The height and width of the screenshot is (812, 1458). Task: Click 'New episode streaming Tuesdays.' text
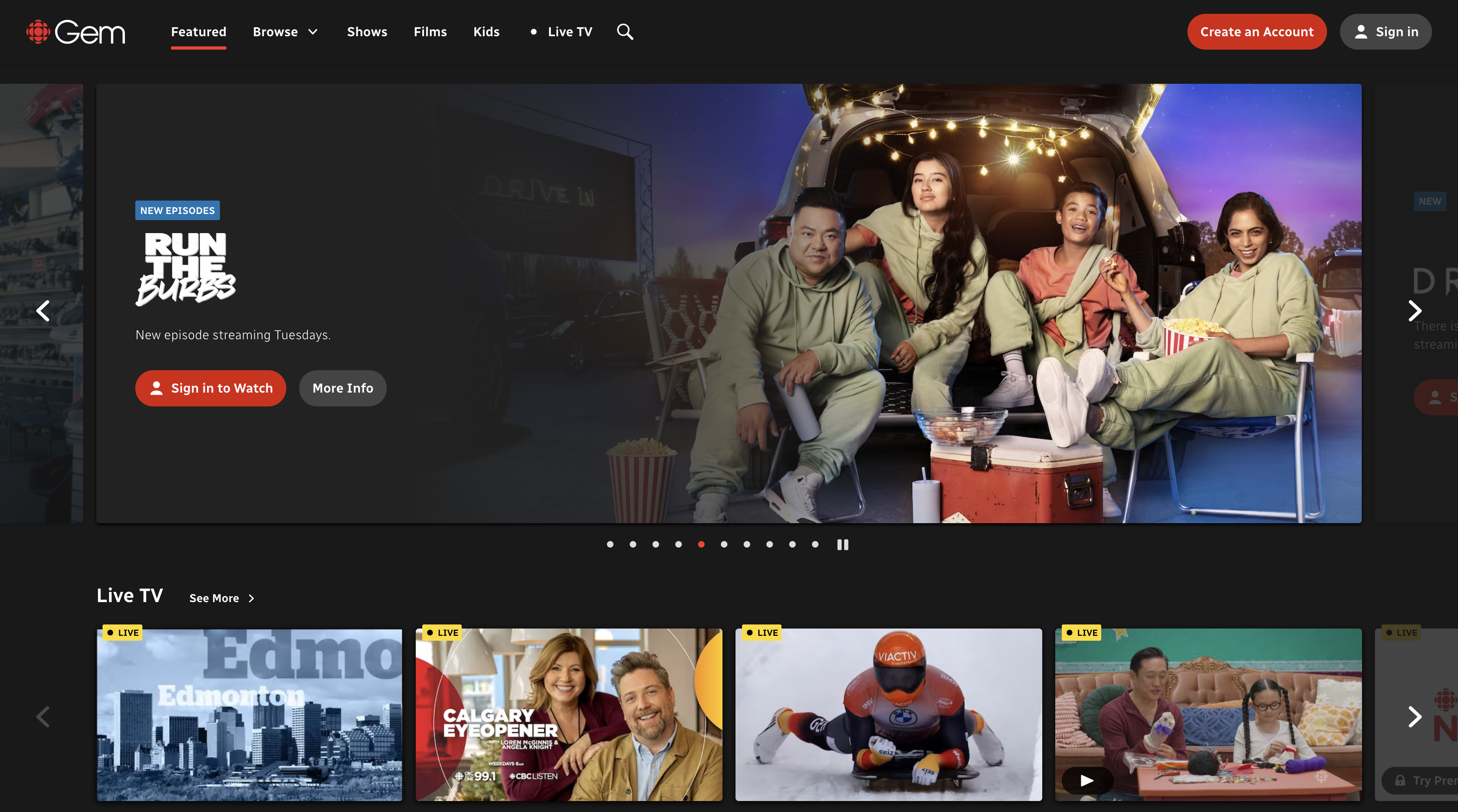(233, 335)
